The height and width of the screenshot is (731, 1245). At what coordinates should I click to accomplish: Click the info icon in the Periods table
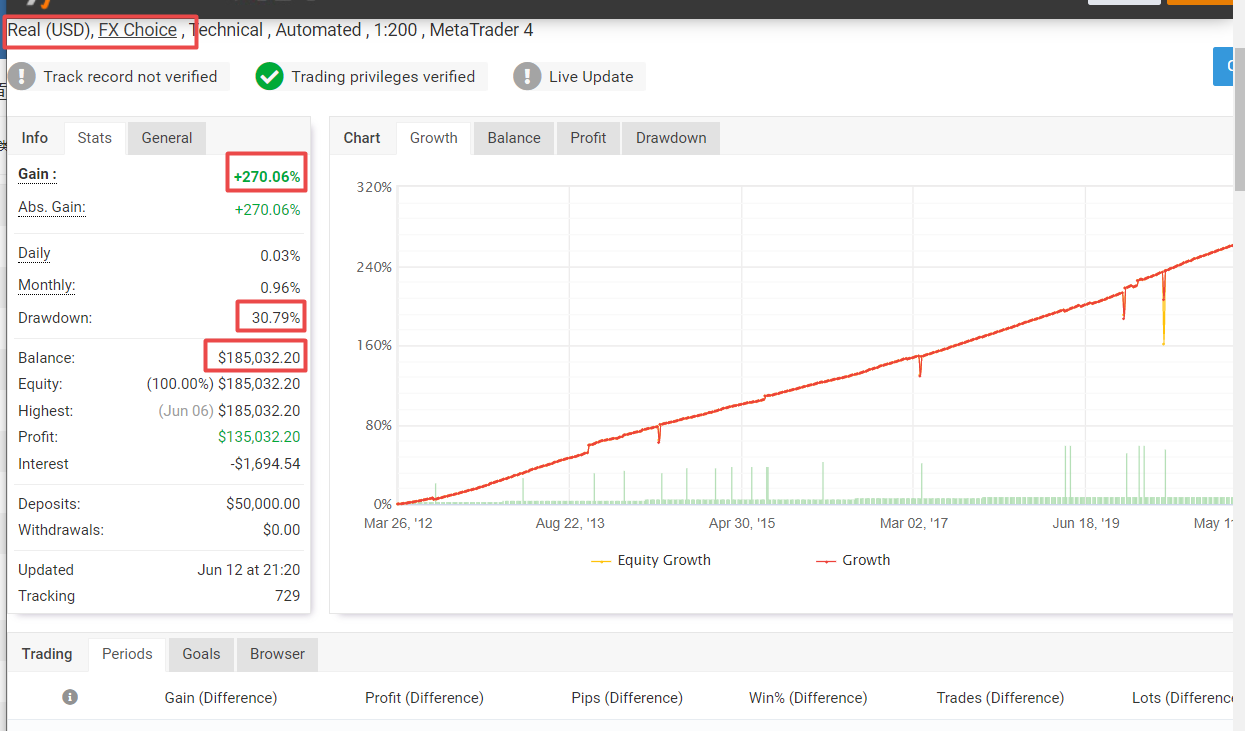70,697
